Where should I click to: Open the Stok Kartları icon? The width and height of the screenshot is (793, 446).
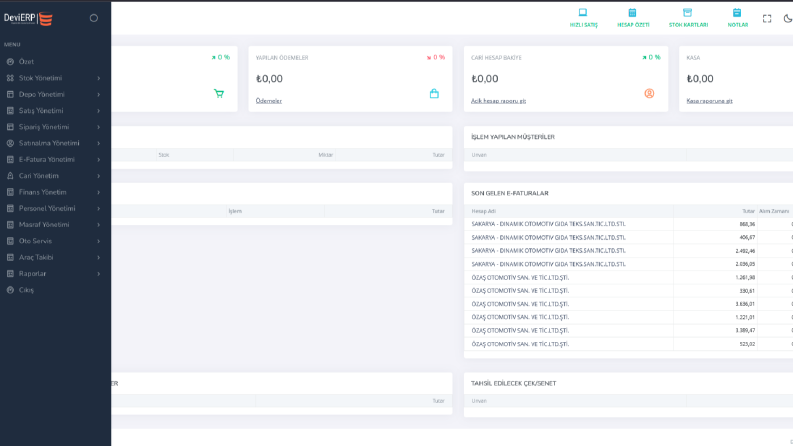click(x=687, y=13)
